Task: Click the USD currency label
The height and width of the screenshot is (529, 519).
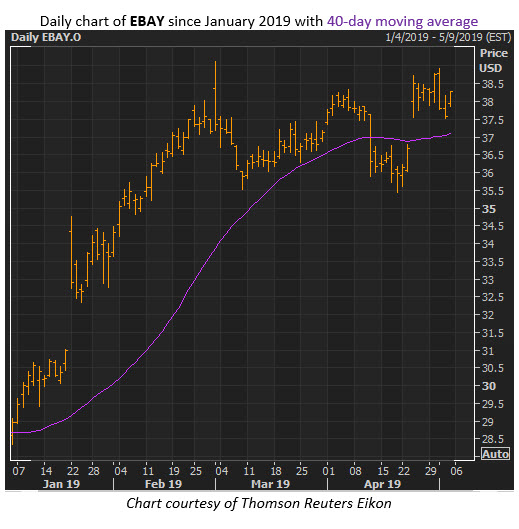Action: click(491, 68)
